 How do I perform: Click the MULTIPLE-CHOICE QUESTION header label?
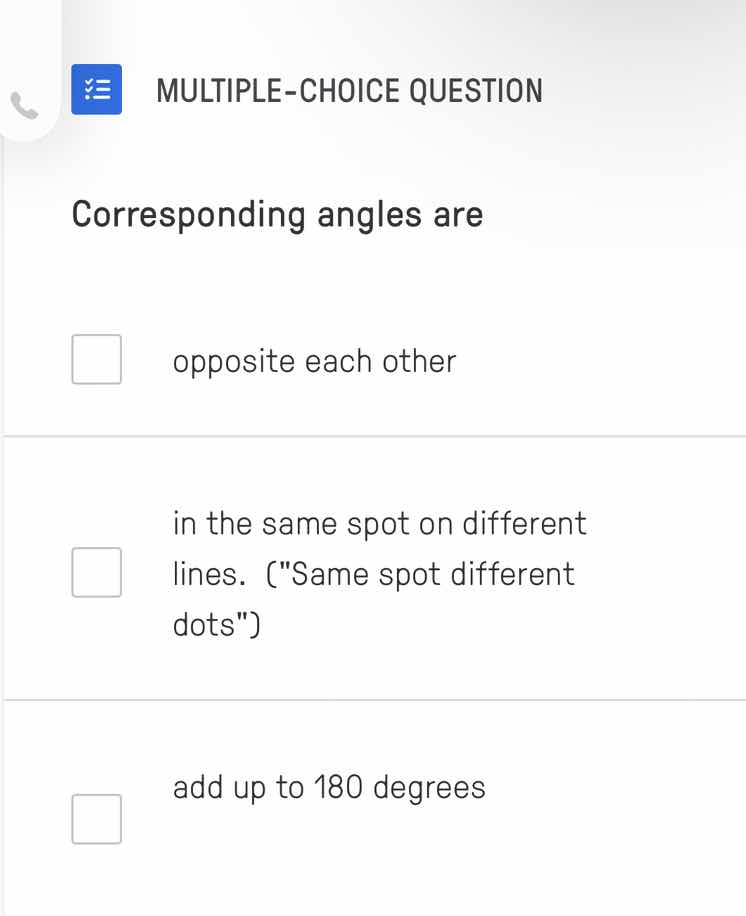pyautogui.click(x=350, y=91)
